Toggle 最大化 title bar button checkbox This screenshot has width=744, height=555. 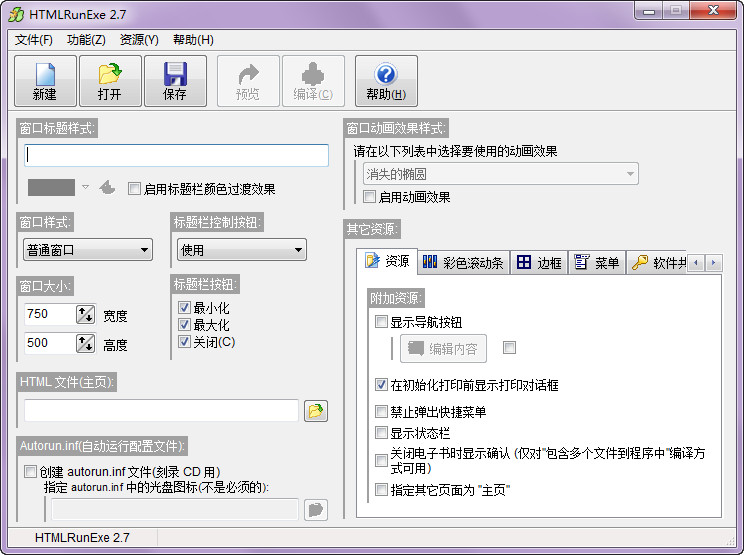pos(184,324)
